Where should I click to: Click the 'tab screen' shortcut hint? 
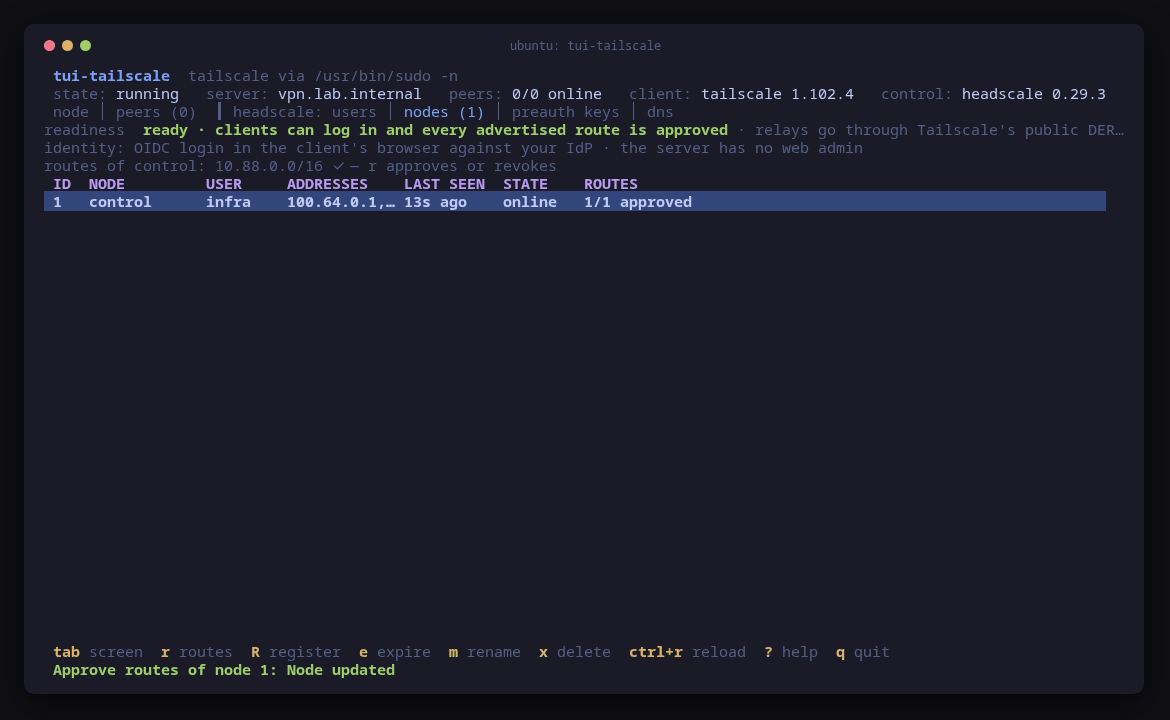[98, 652]
